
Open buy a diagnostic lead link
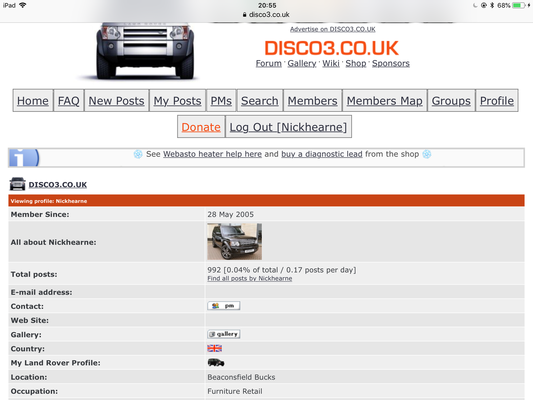point(322,154)
